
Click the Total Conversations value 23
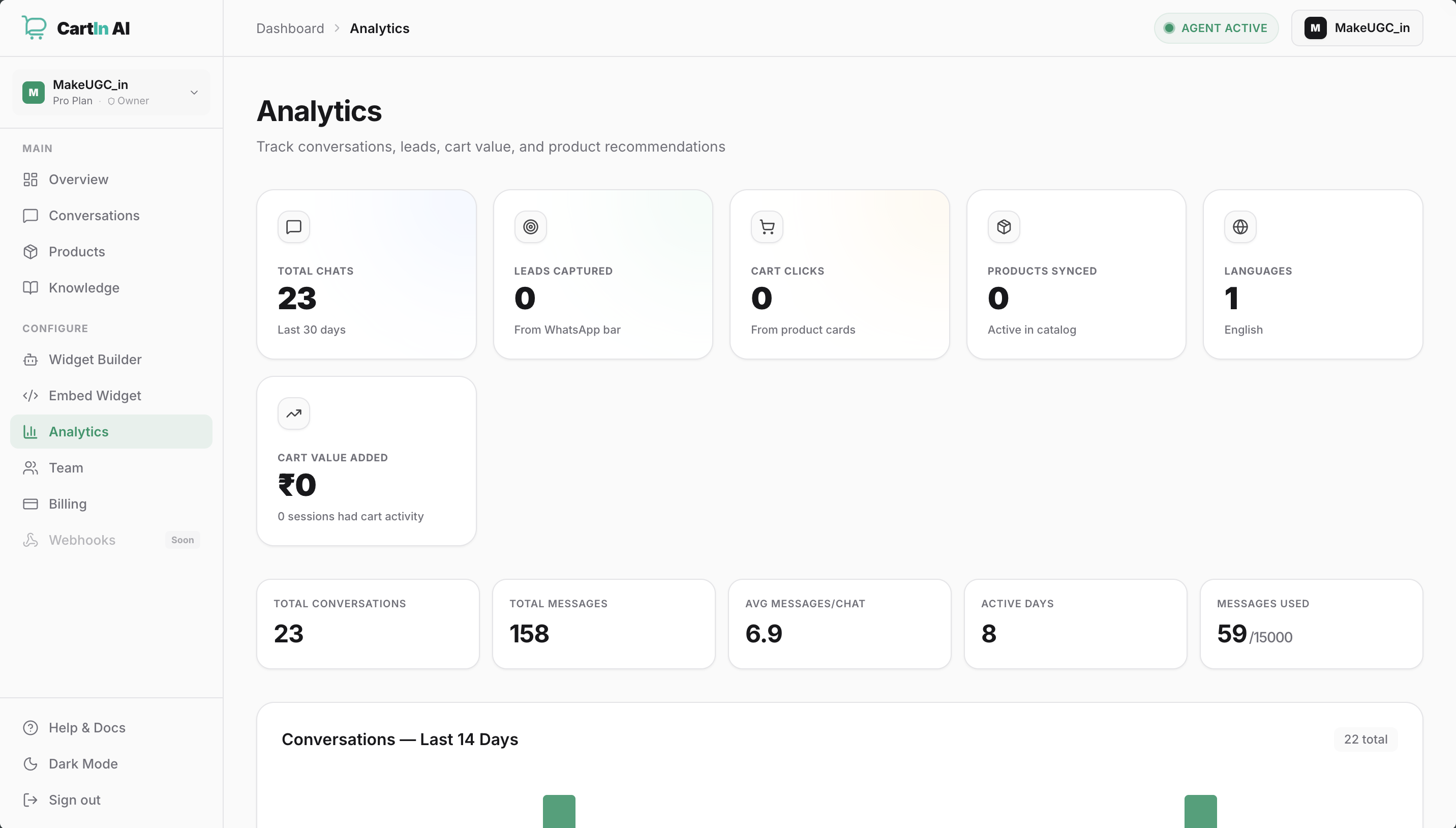pos(289,634)
